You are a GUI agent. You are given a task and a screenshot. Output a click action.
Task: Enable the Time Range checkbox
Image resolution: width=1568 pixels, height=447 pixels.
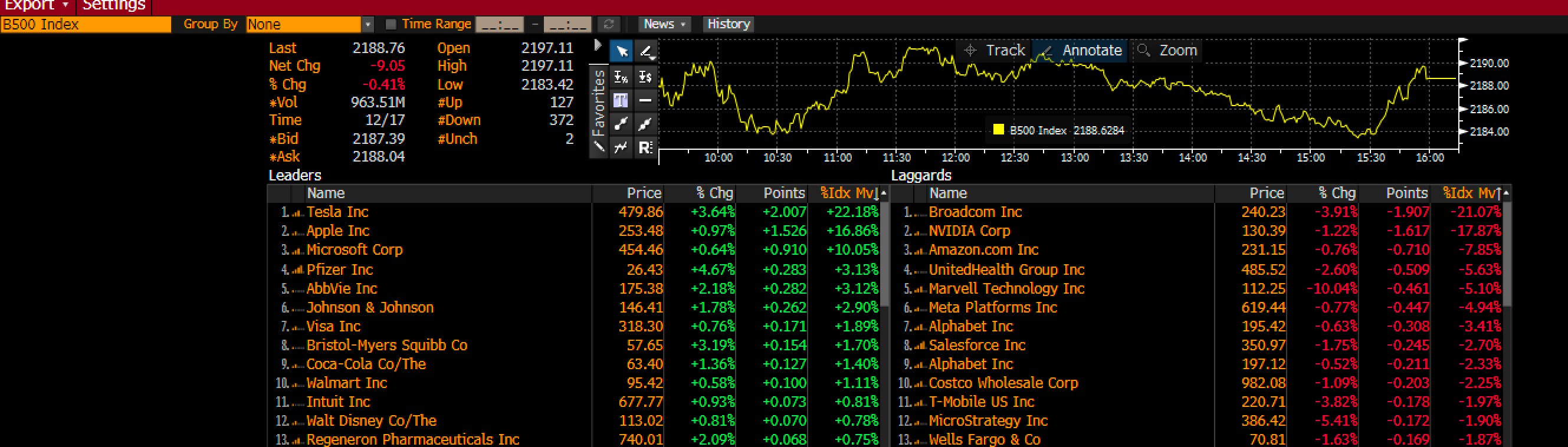[391, 24]
